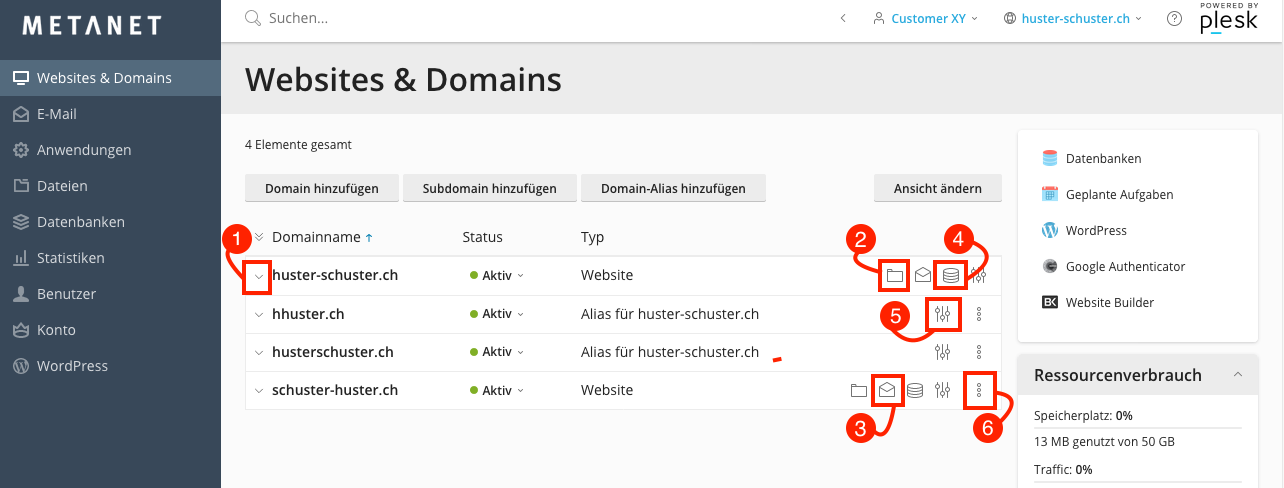Open the mail icon for schuster-huster.ch
This screenshot has width=1284, height=488.
[x=886, y=390]
